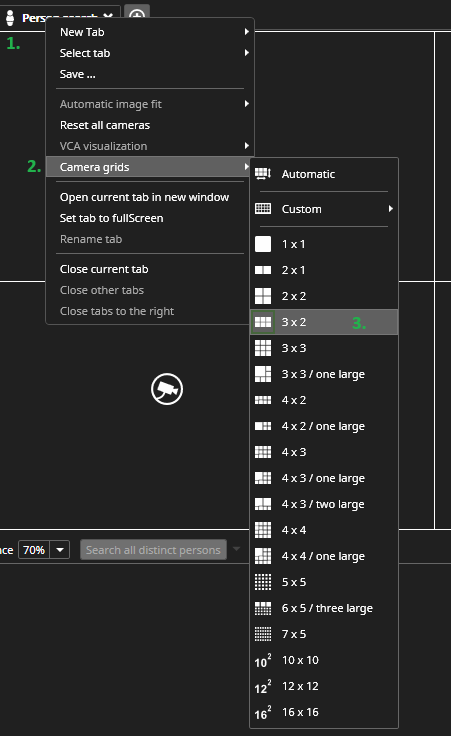
Task: Select the 12 squared grid icon
Action: (263, 686)
